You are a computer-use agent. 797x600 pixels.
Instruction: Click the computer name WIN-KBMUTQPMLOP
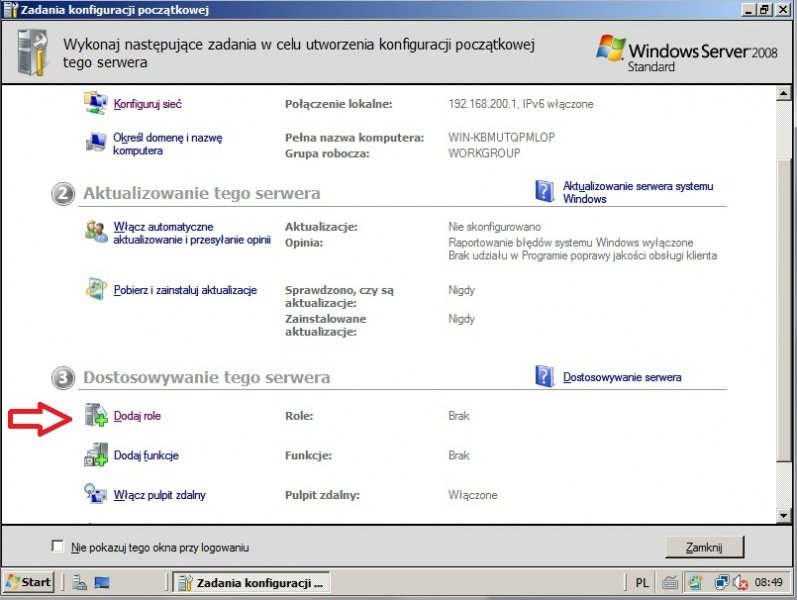[501, 137]
